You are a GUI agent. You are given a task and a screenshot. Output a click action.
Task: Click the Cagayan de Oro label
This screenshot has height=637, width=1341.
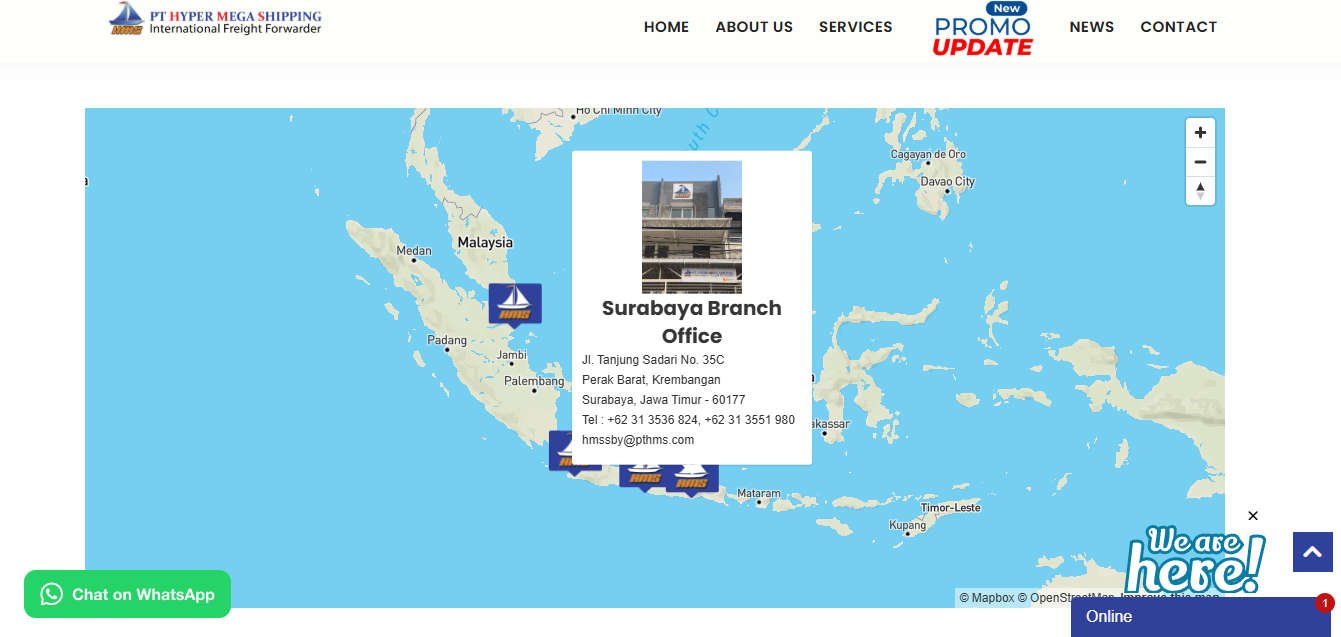click(x=928, y=154)
